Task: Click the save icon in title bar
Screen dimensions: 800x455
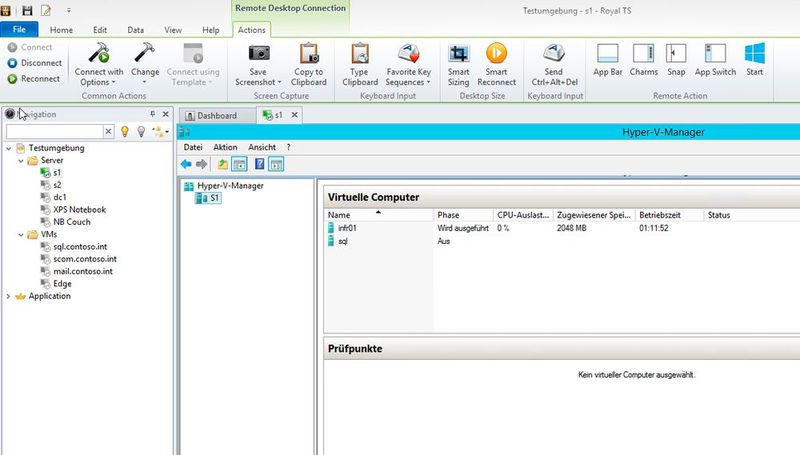Action: (x=28, y=10)
